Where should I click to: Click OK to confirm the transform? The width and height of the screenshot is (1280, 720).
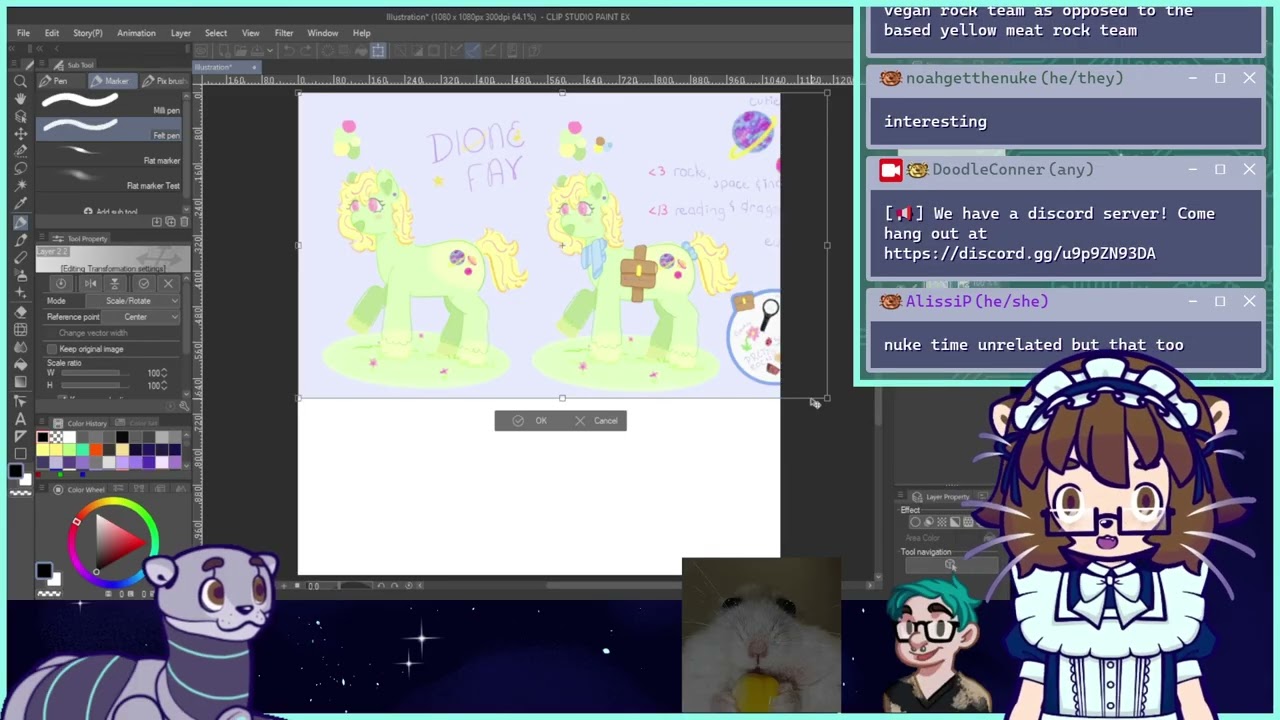(531, 421)
